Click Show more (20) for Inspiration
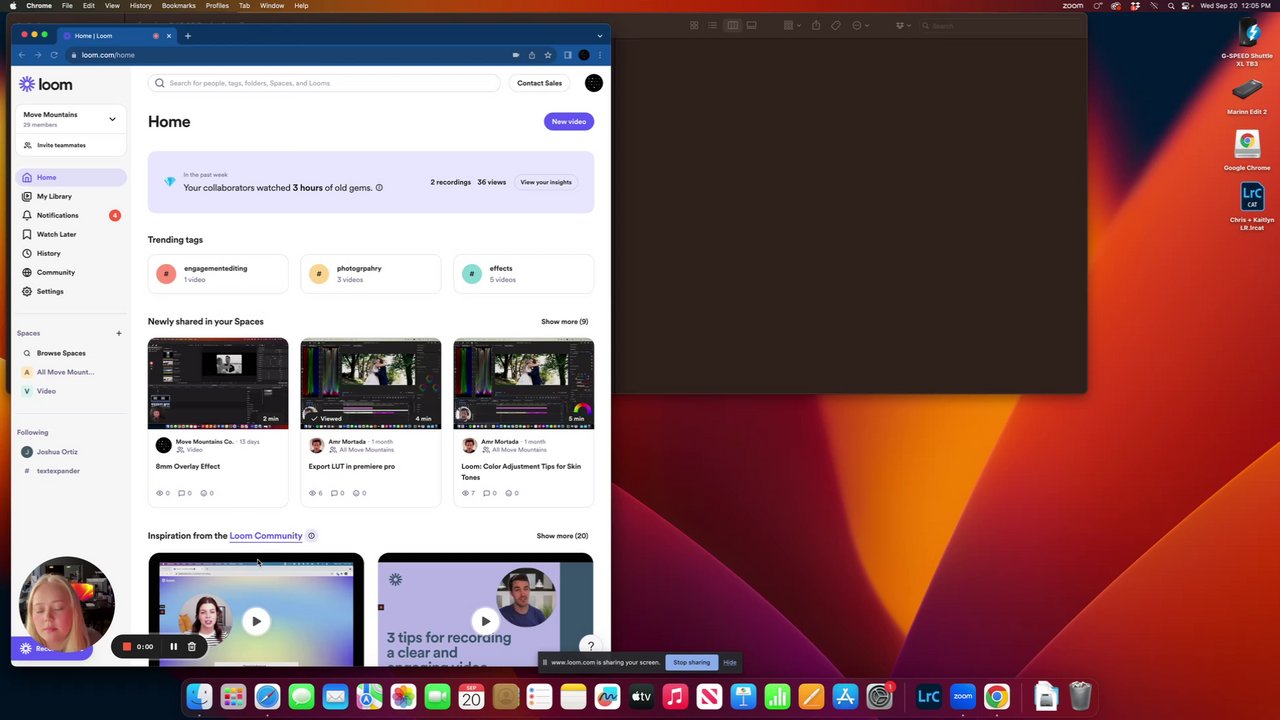The width and height of the screenshot is (1280, 720). click(x=562, y=536)
